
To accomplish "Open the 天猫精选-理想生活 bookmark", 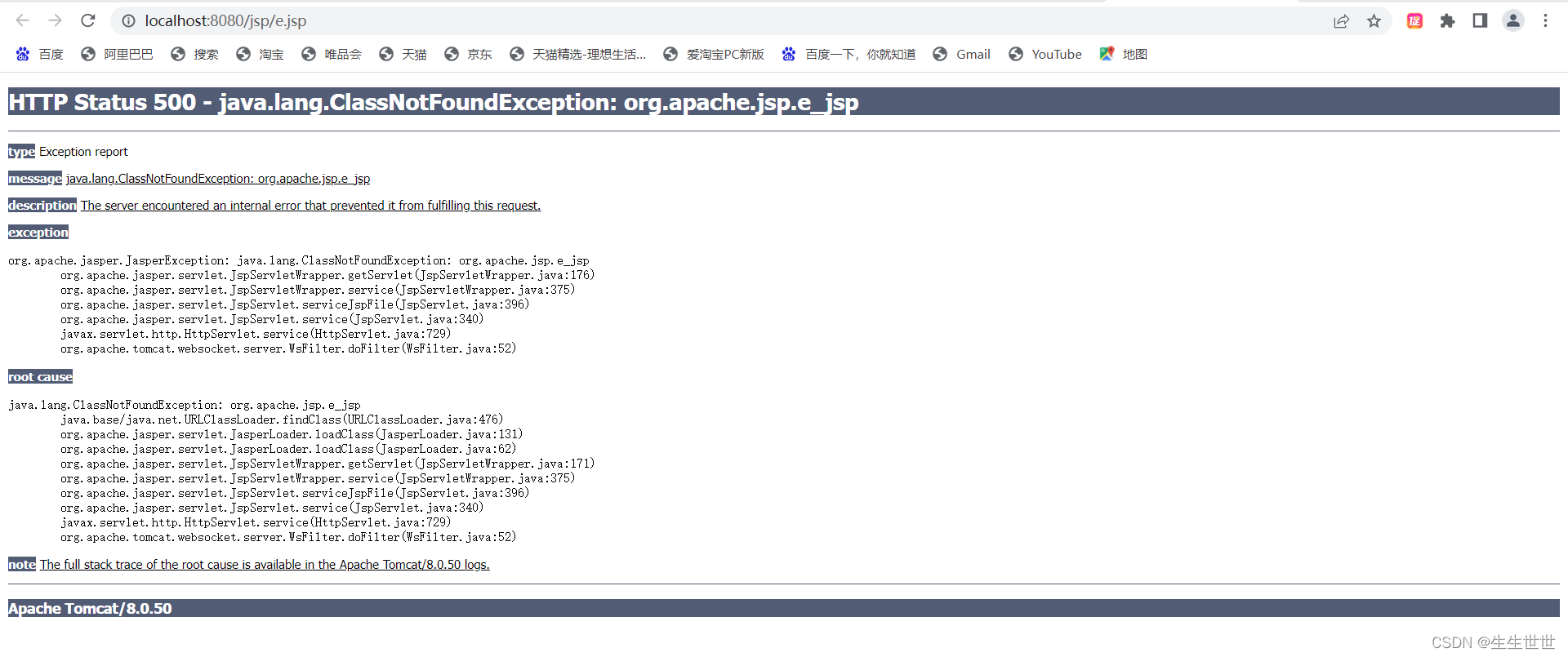I will tap(577, 54).
